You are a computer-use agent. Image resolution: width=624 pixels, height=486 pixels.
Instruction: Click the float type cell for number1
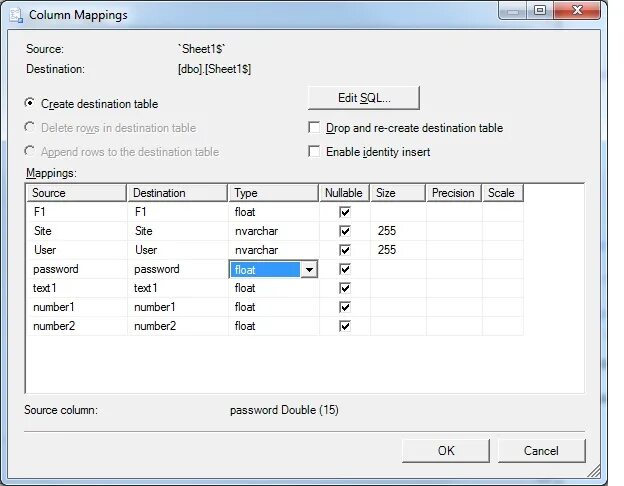point(274,307)
